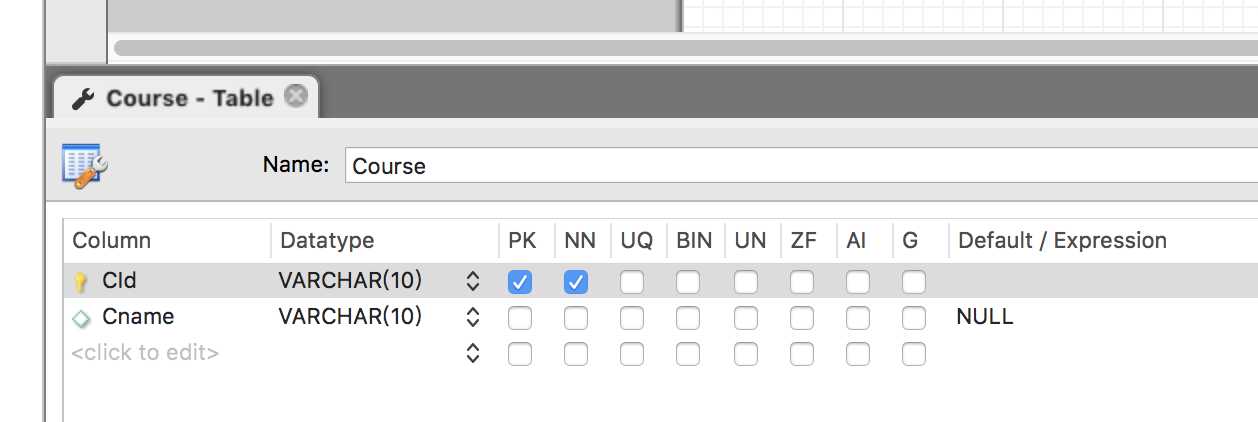The height and width of the screenshot is (422, 1258).
Task: Enable AI checkbox for CId column
Action: click(x=858, y=282)
